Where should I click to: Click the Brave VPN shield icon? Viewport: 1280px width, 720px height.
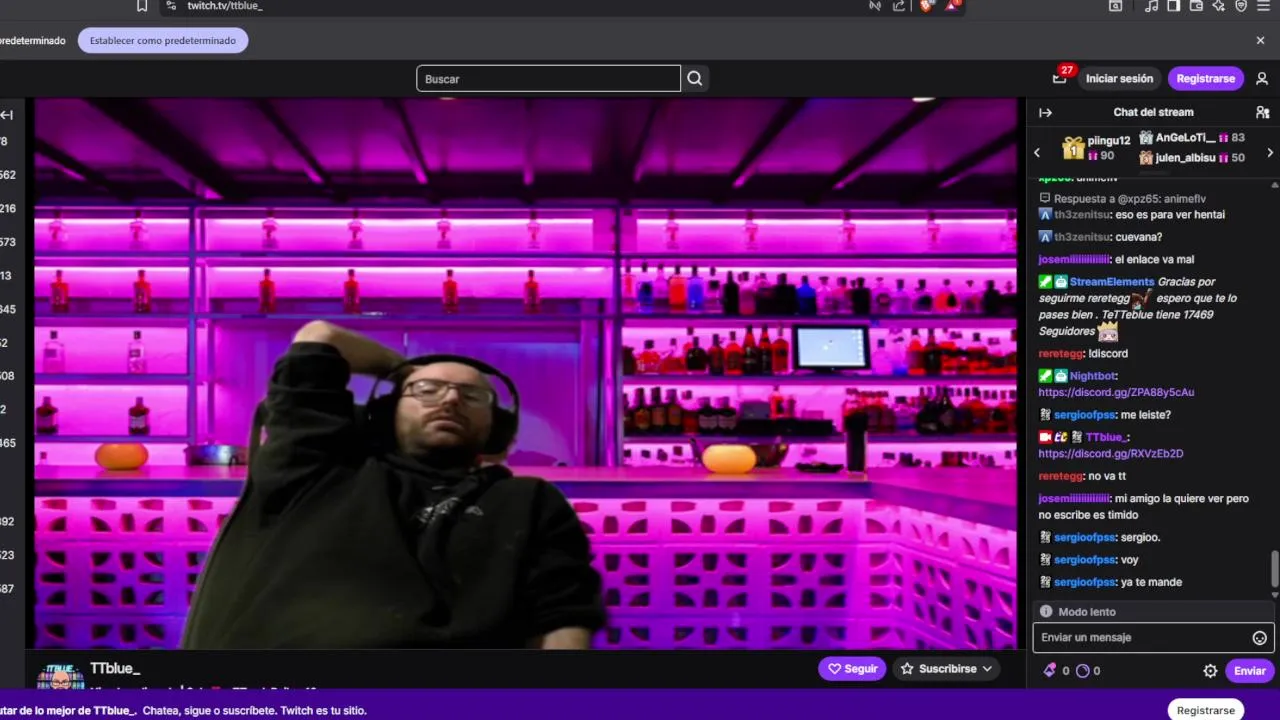[1241, 6]
